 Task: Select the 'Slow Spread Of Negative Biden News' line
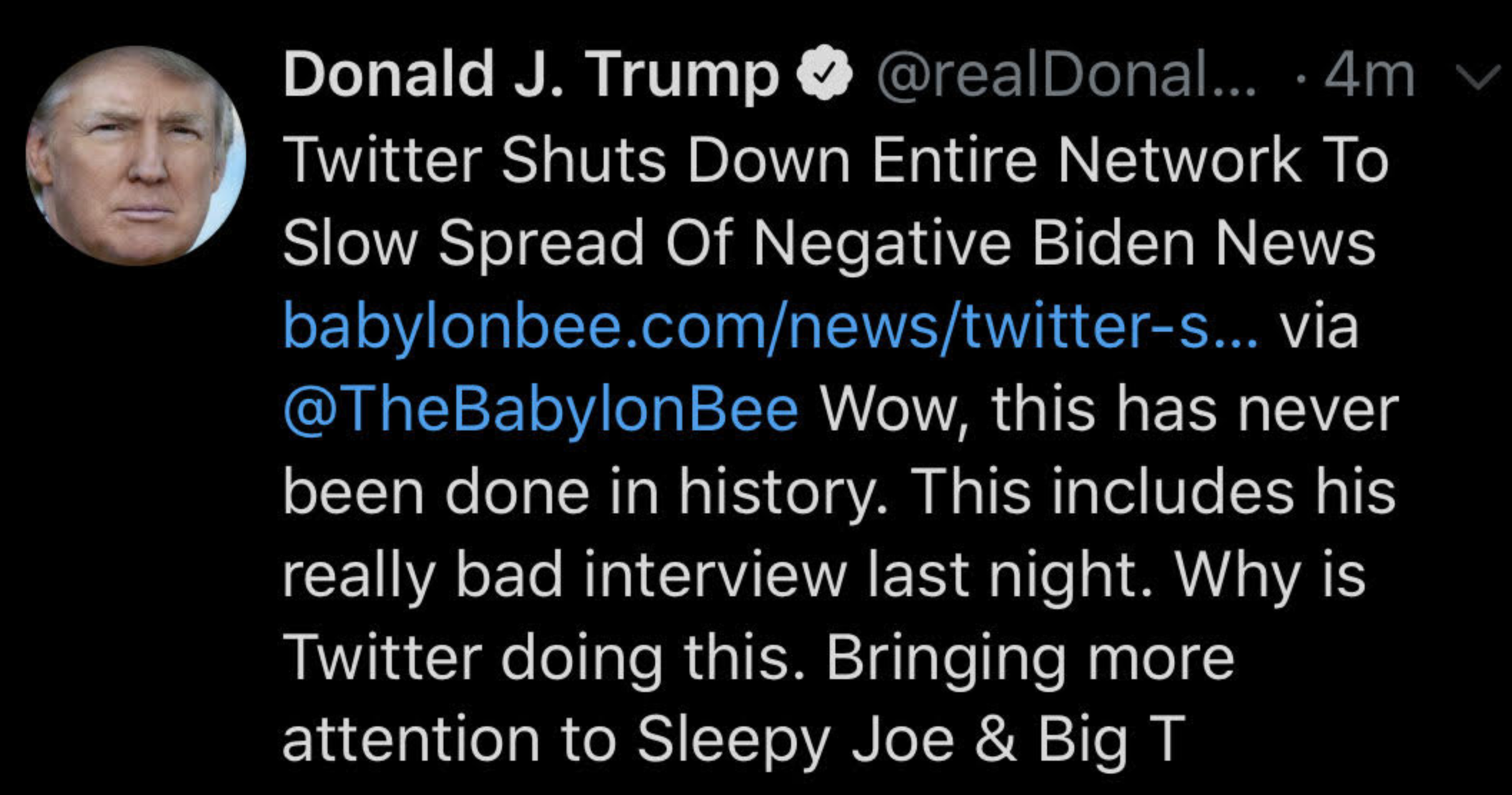[x=829, y=244]
